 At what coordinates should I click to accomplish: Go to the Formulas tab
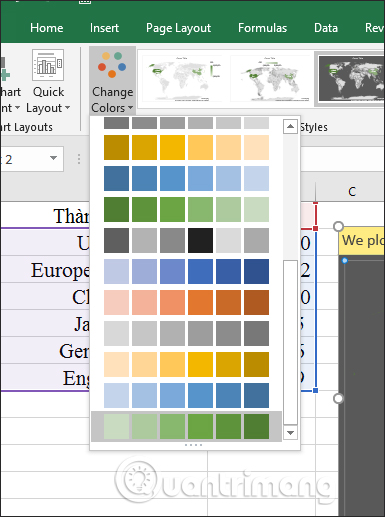[x=262, y=28]
